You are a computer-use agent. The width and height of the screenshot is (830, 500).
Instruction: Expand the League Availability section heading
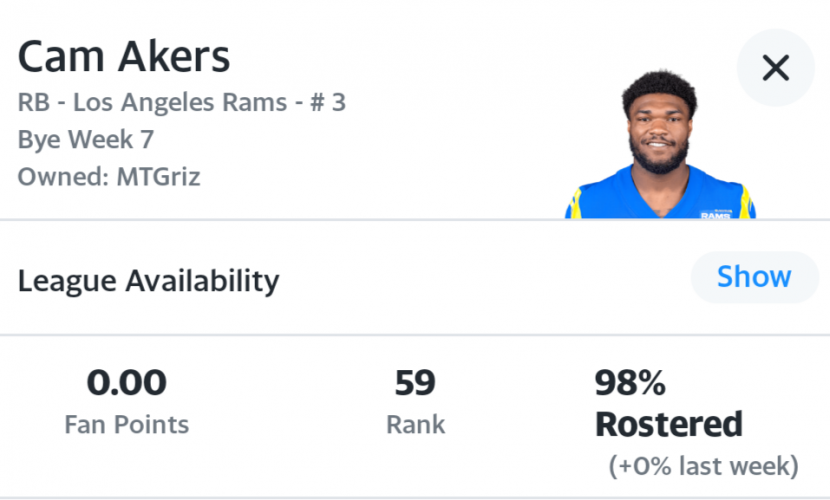tap(148, 280)
